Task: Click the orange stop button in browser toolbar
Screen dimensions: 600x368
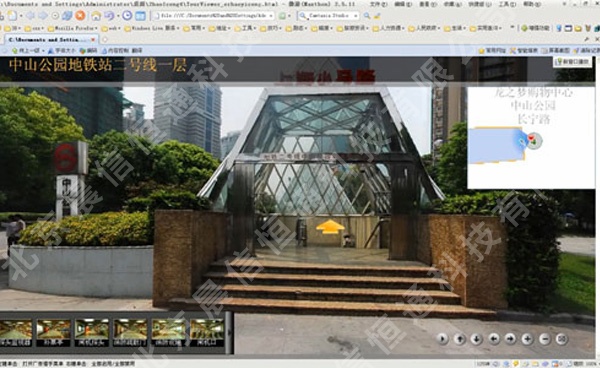Action: (80, 16)
